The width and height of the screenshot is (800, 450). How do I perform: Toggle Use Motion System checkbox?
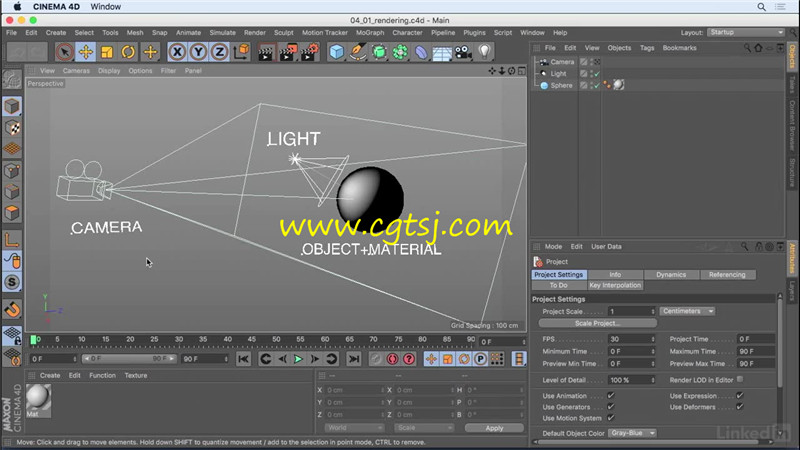point(611,418)
